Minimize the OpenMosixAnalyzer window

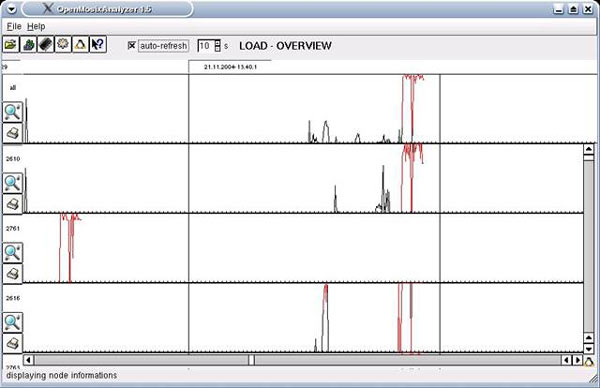pyautogui.click(x=559, y=9)
